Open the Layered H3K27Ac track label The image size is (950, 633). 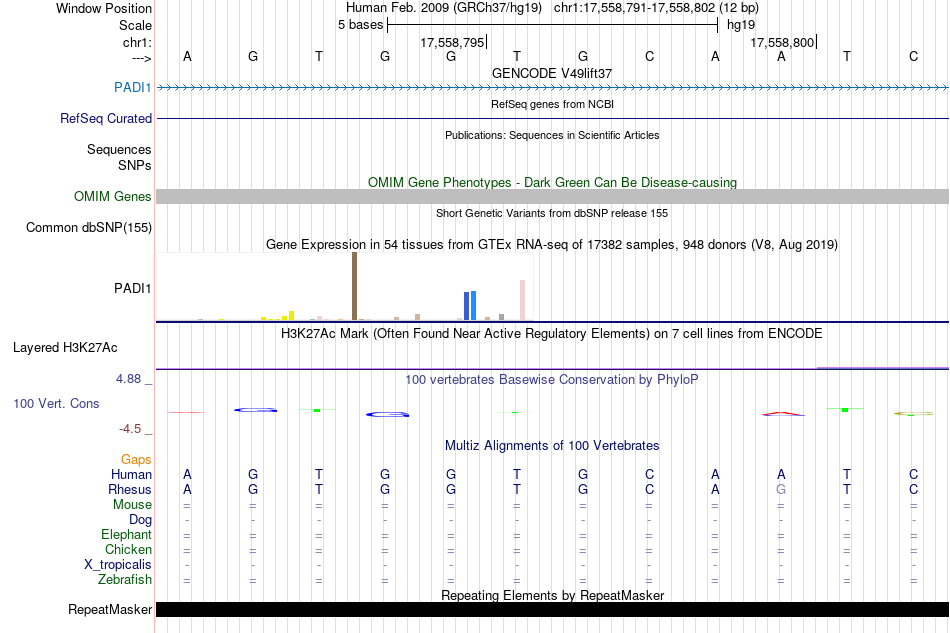[65, 347]
